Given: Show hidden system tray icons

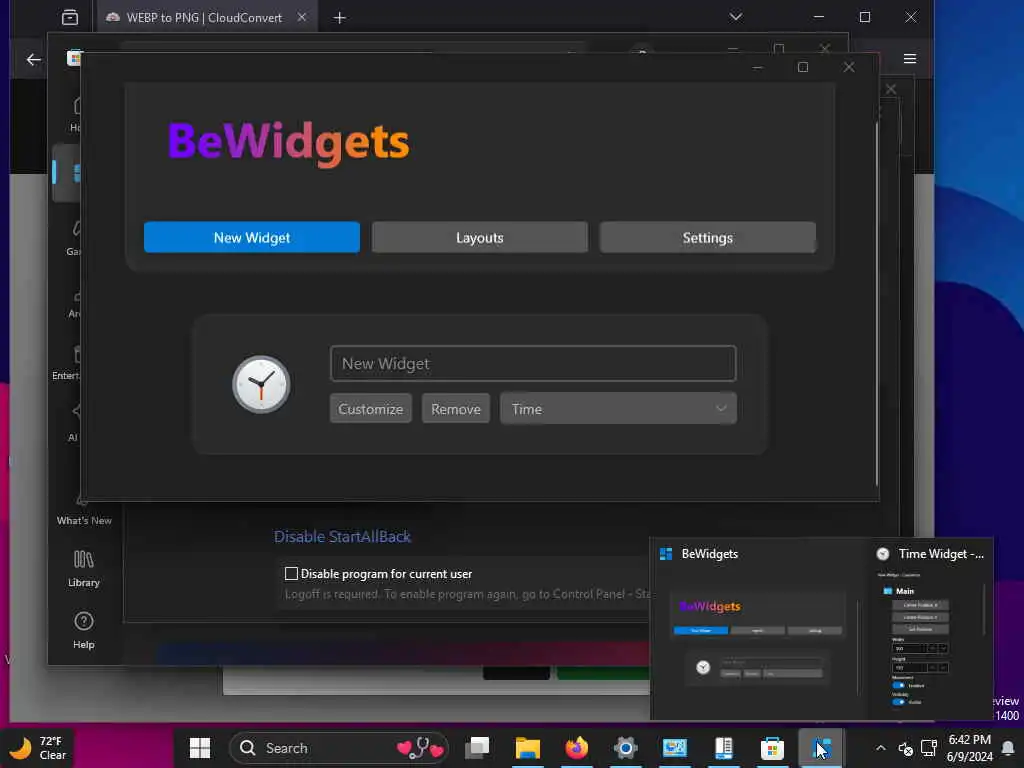Looking at the screenshot, I should [x=880, y=748].
